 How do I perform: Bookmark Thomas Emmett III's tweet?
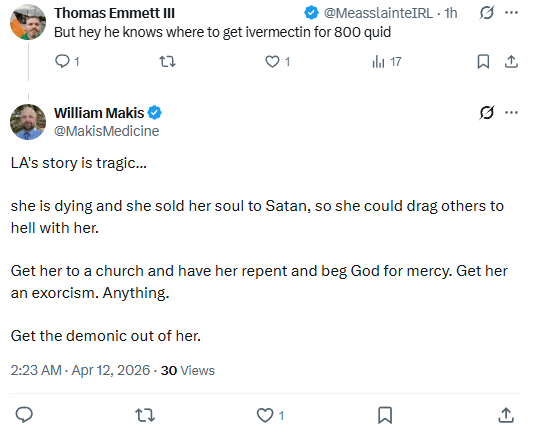(483, 62)
